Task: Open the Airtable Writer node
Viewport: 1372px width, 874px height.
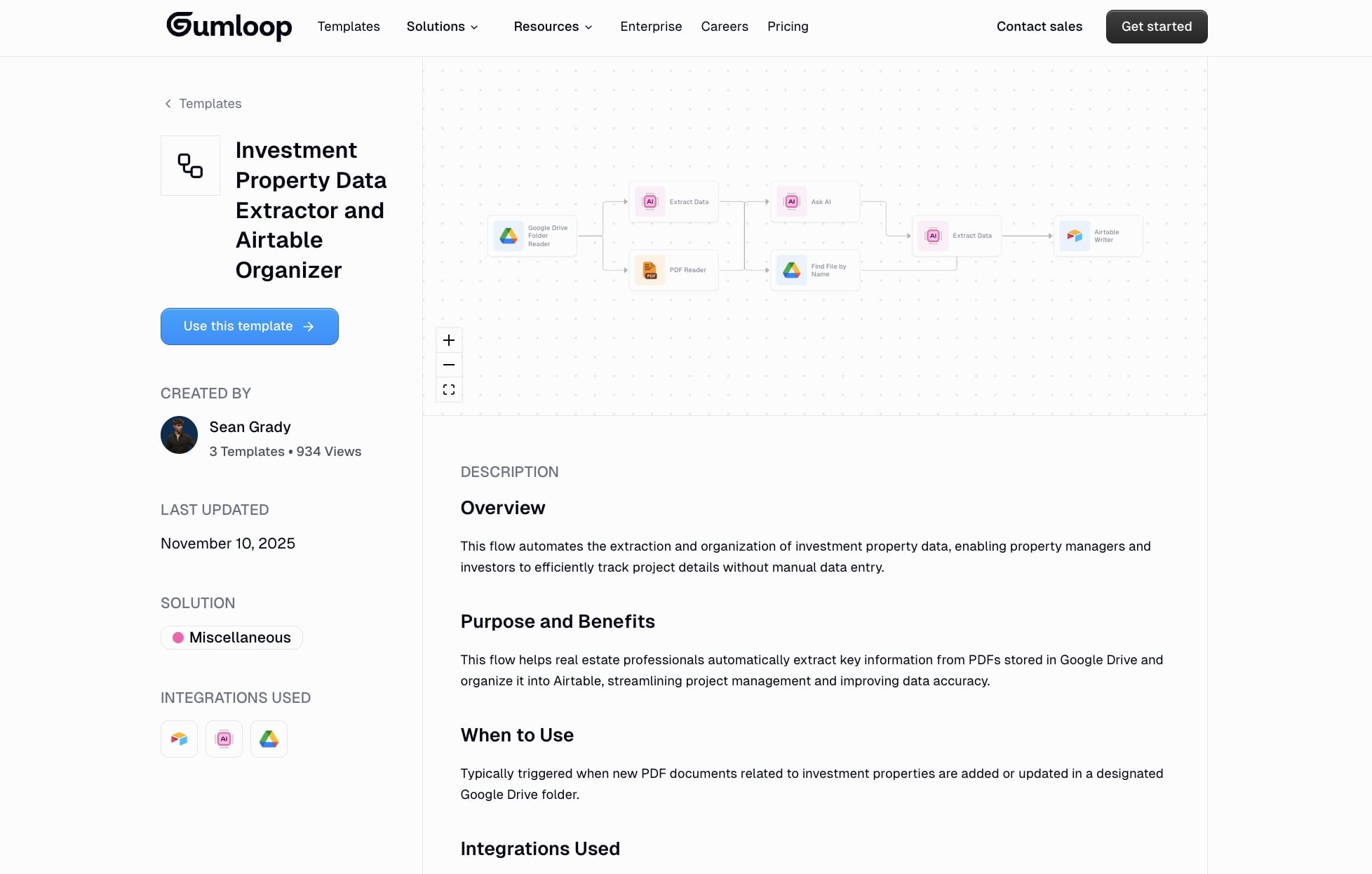Action: point(1098,236)
